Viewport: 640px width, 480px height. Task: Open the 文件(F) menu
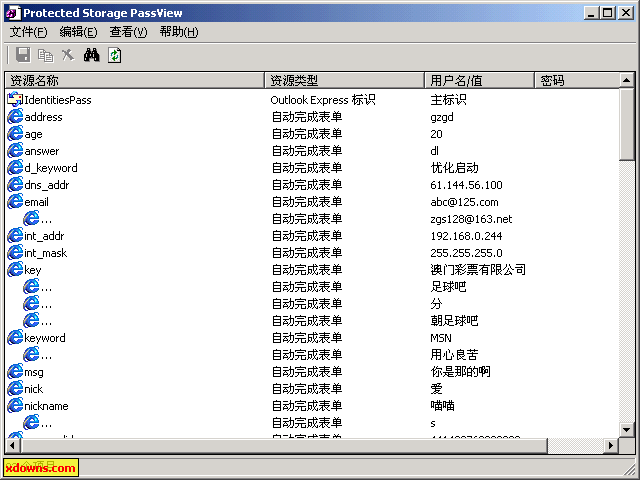(29, 32)
